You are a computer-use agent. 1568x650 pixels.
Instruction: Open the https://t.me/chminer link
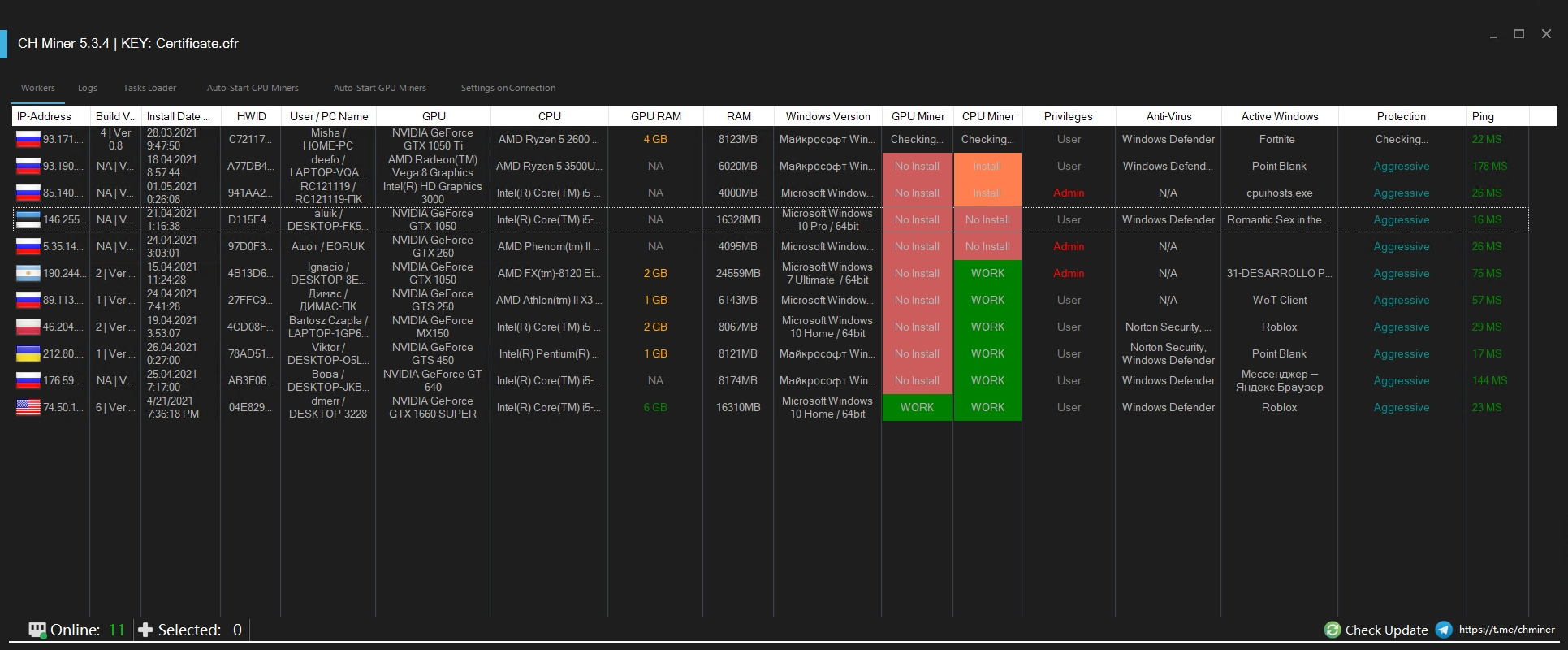click(x=1506, y=630)
